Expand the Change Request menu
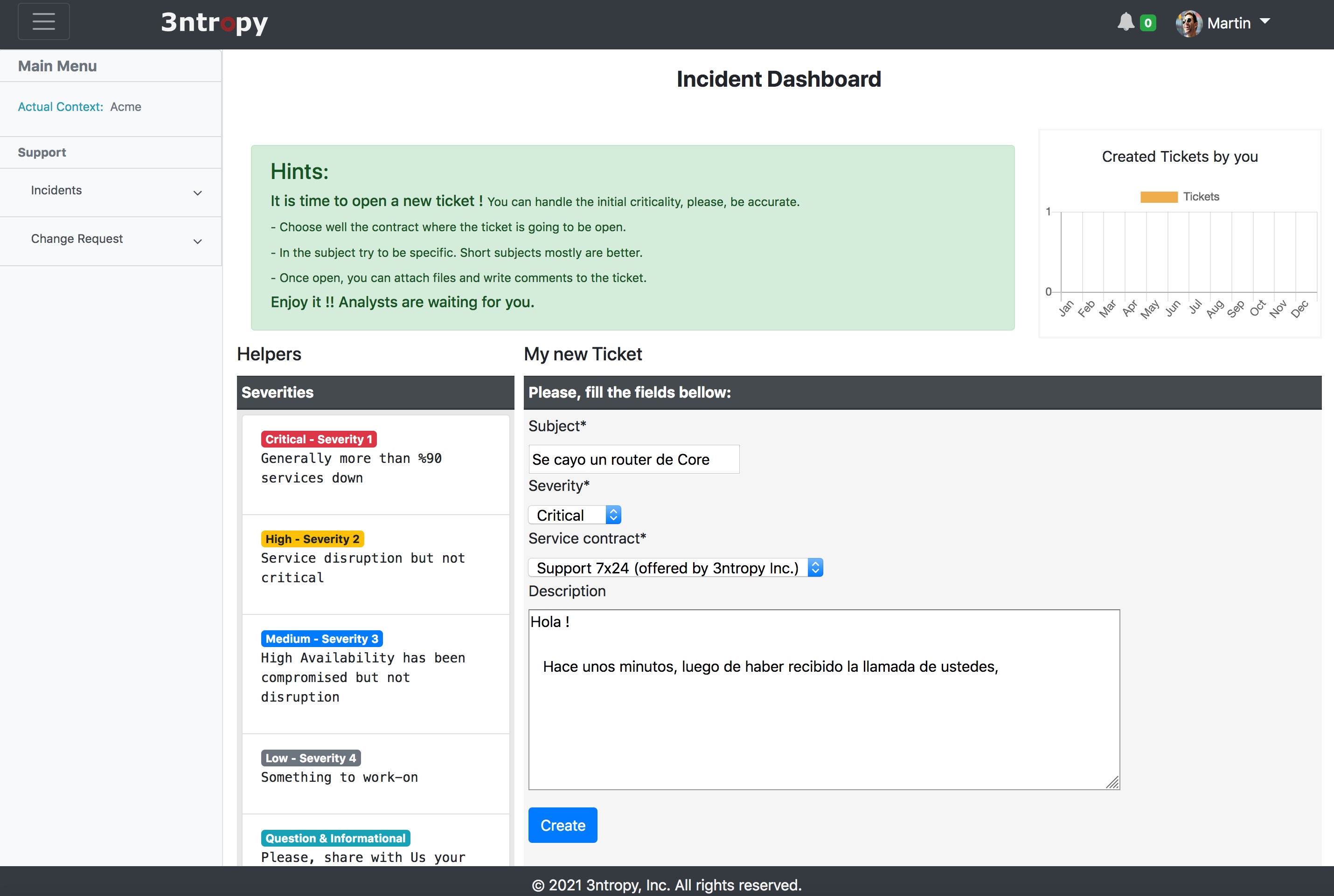The image size is (1334, 896). [111, 240]
